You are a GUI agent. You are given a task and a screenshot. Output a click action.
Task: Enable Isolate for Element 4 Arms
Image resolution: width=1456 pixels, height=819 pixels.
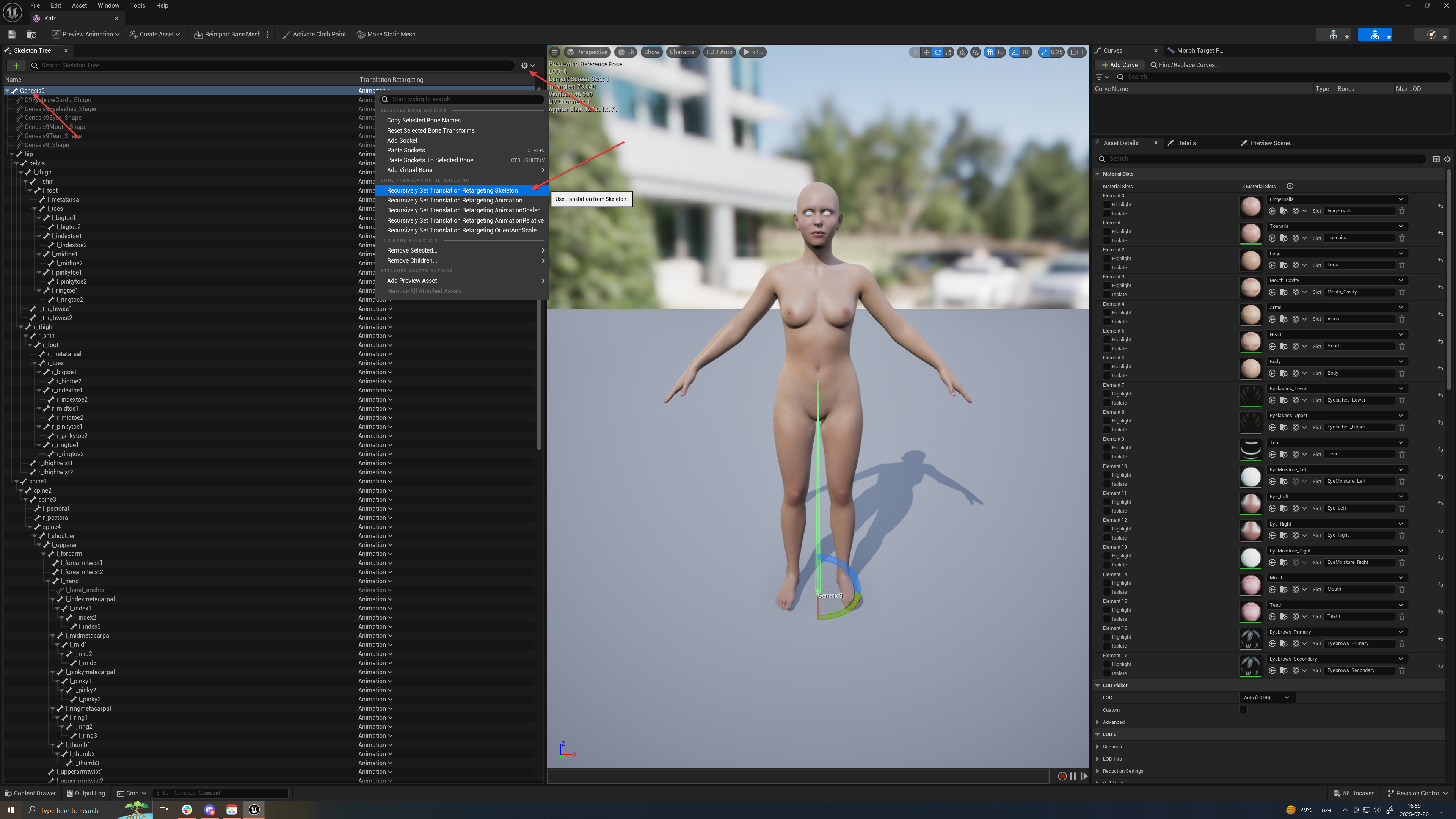pyautogui.click(x=1107, y=322)
